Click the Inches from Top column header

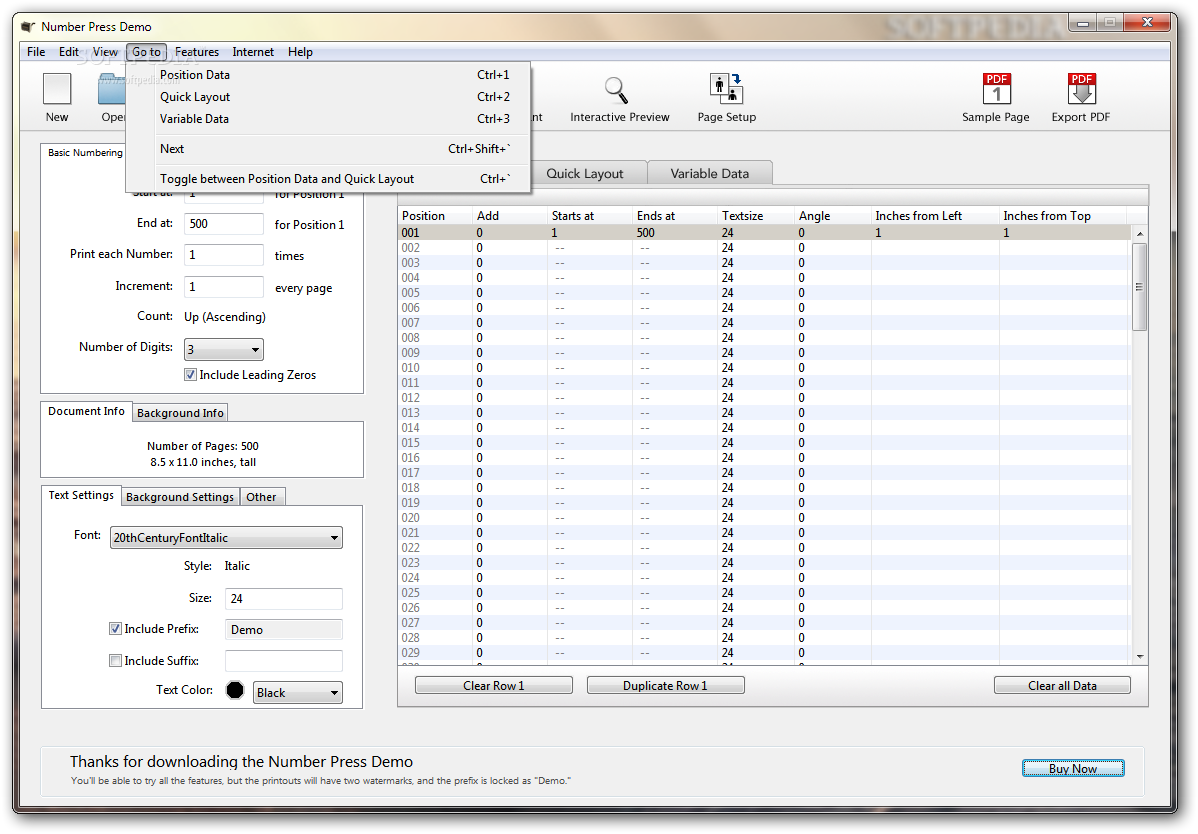point(1064,216)
